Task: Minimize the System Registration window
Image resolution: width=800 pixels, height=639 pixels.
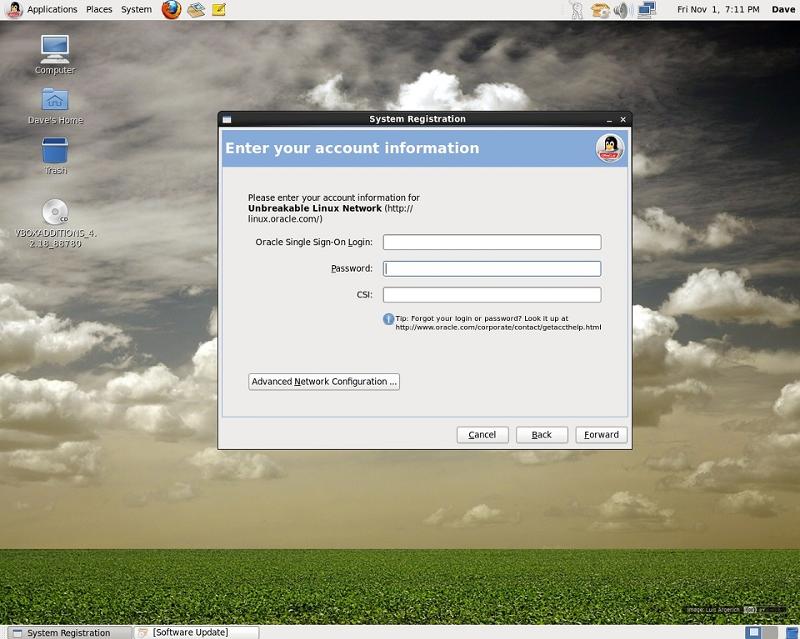Action: (609, 120)
